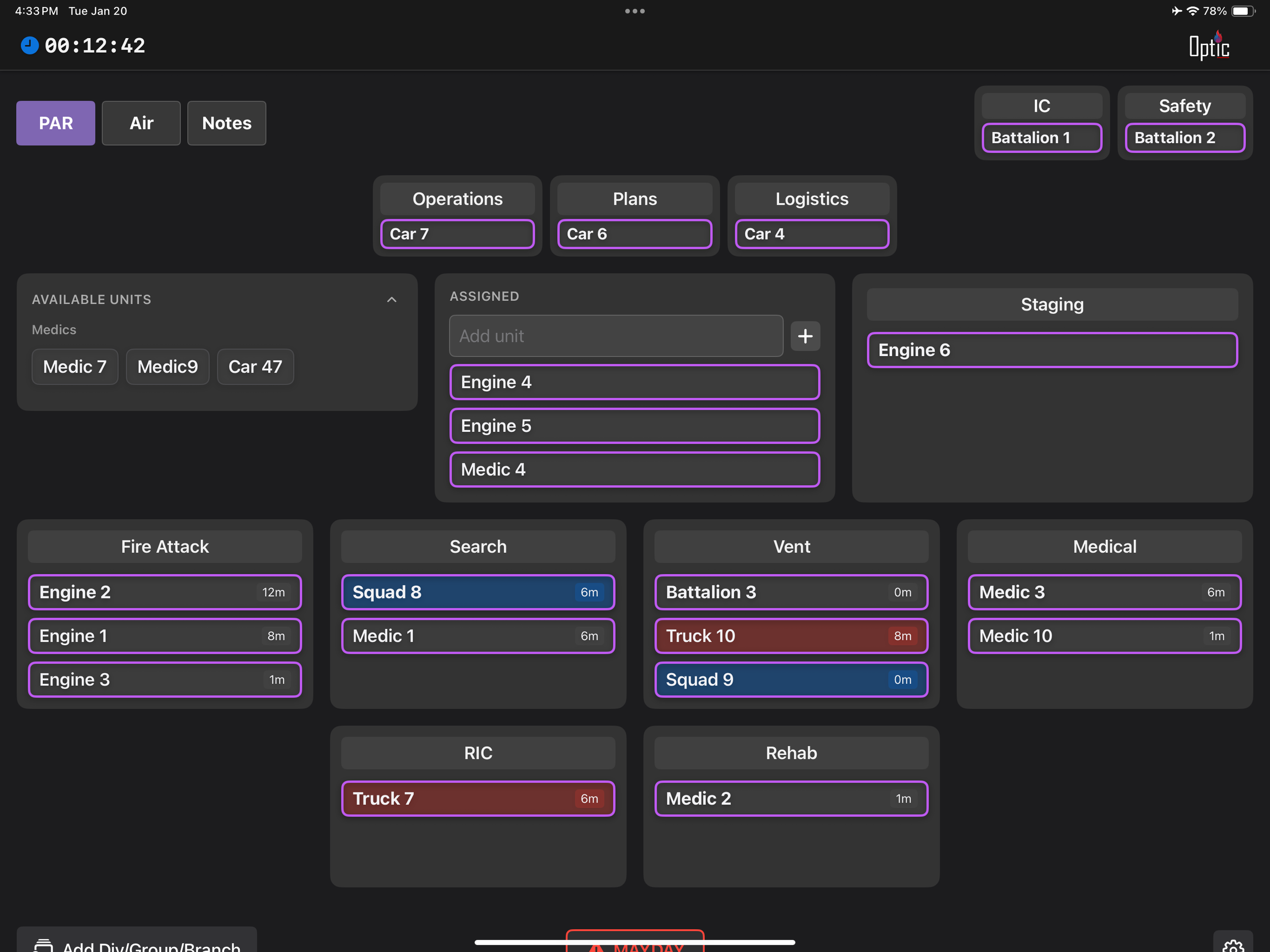Tap the Fire Attack group header
Image resolution: width=1270 pixels, height=952 pixels.
point(165,546)
